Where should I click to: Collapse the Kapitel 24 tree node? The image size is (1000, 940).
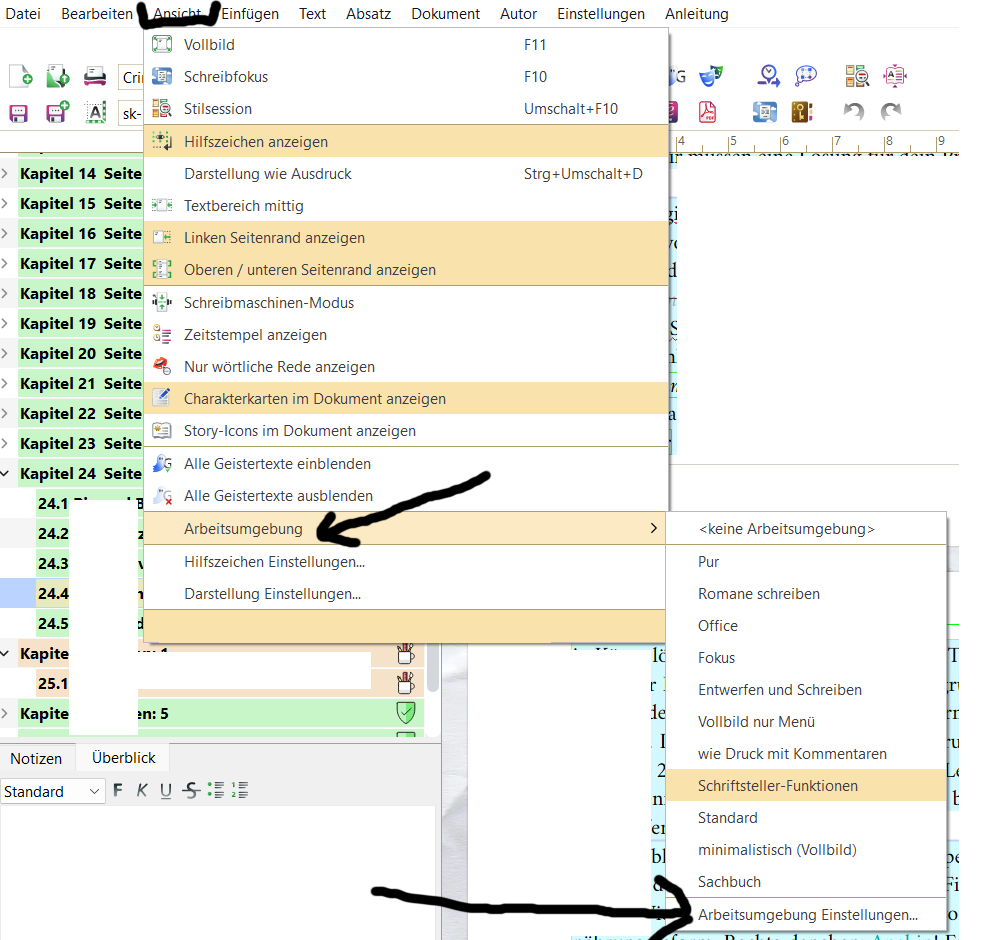click(x=6, y=474)
